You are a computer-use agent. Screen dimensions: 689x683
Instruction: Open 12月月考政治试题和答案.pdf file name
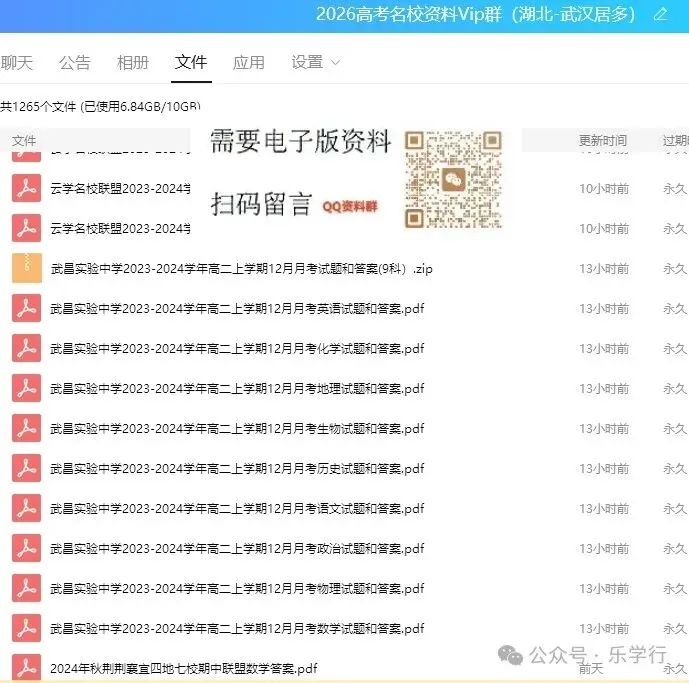pyautogui.click(x=237, y=549)
